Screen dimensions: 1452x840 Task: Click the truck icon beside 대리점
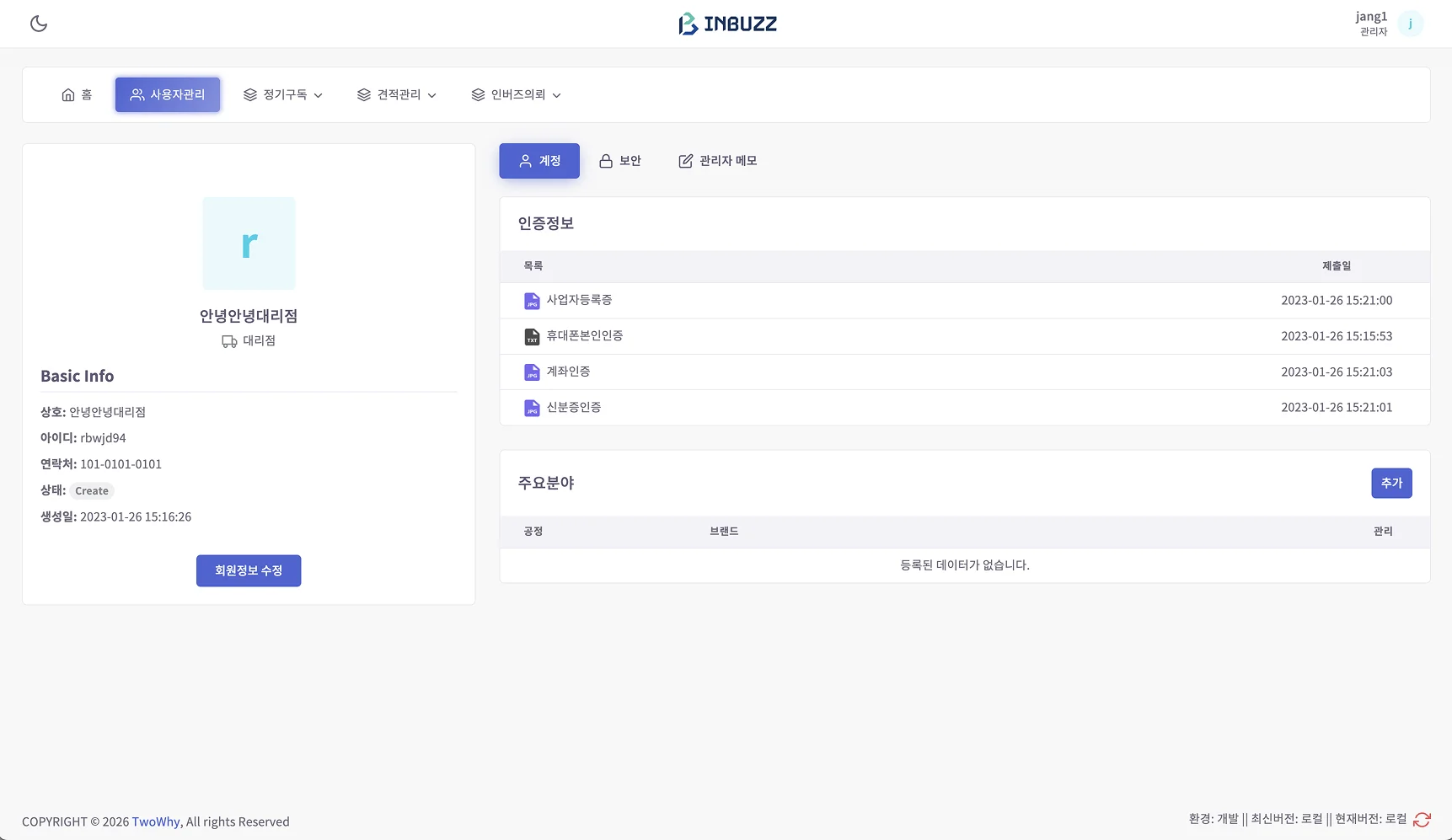coord(229,341)
